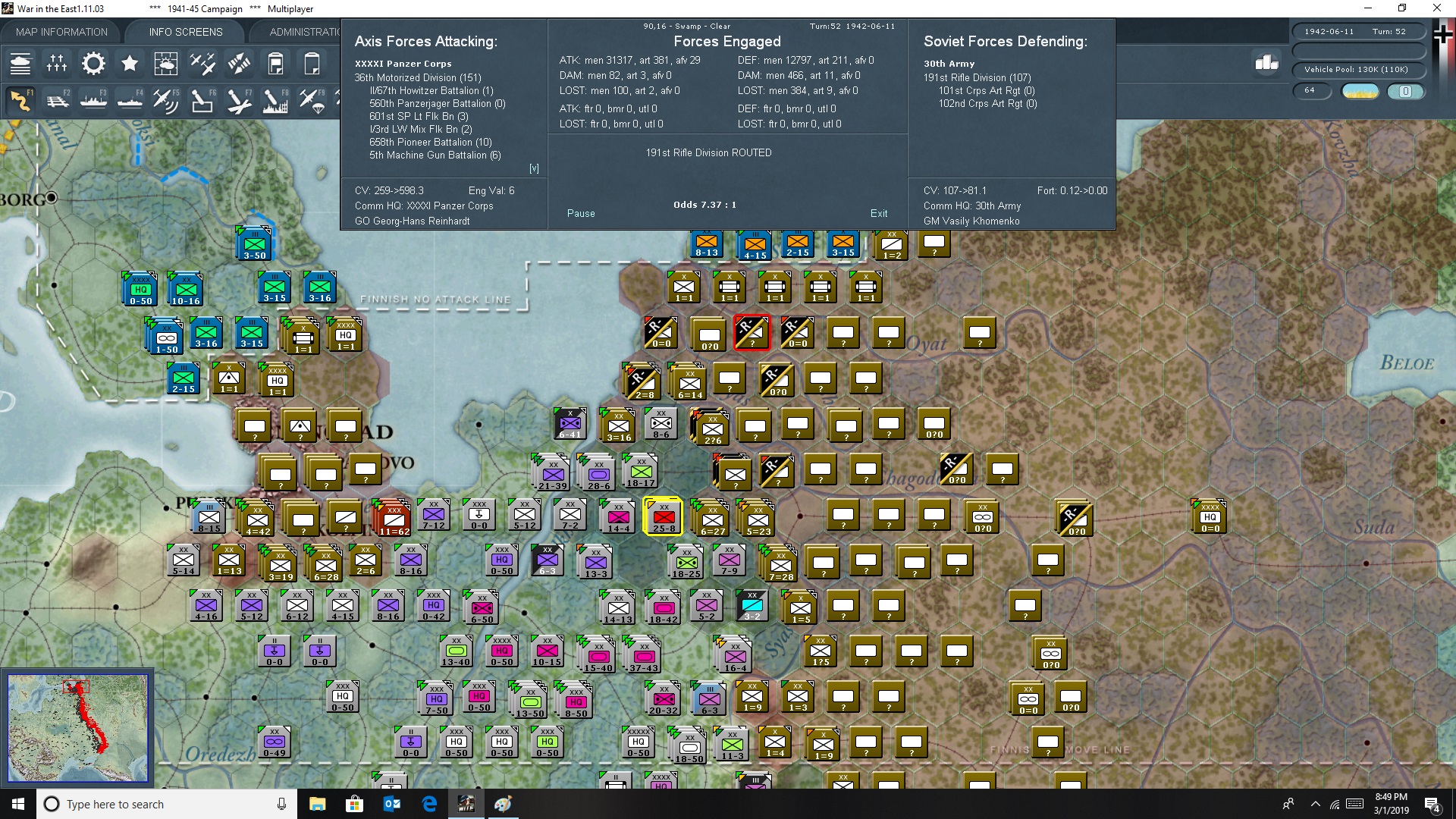Viewport: 1456px width, 819px height.
Task: Select F1 move mode arrow icon
Action: tap(20, 101)
